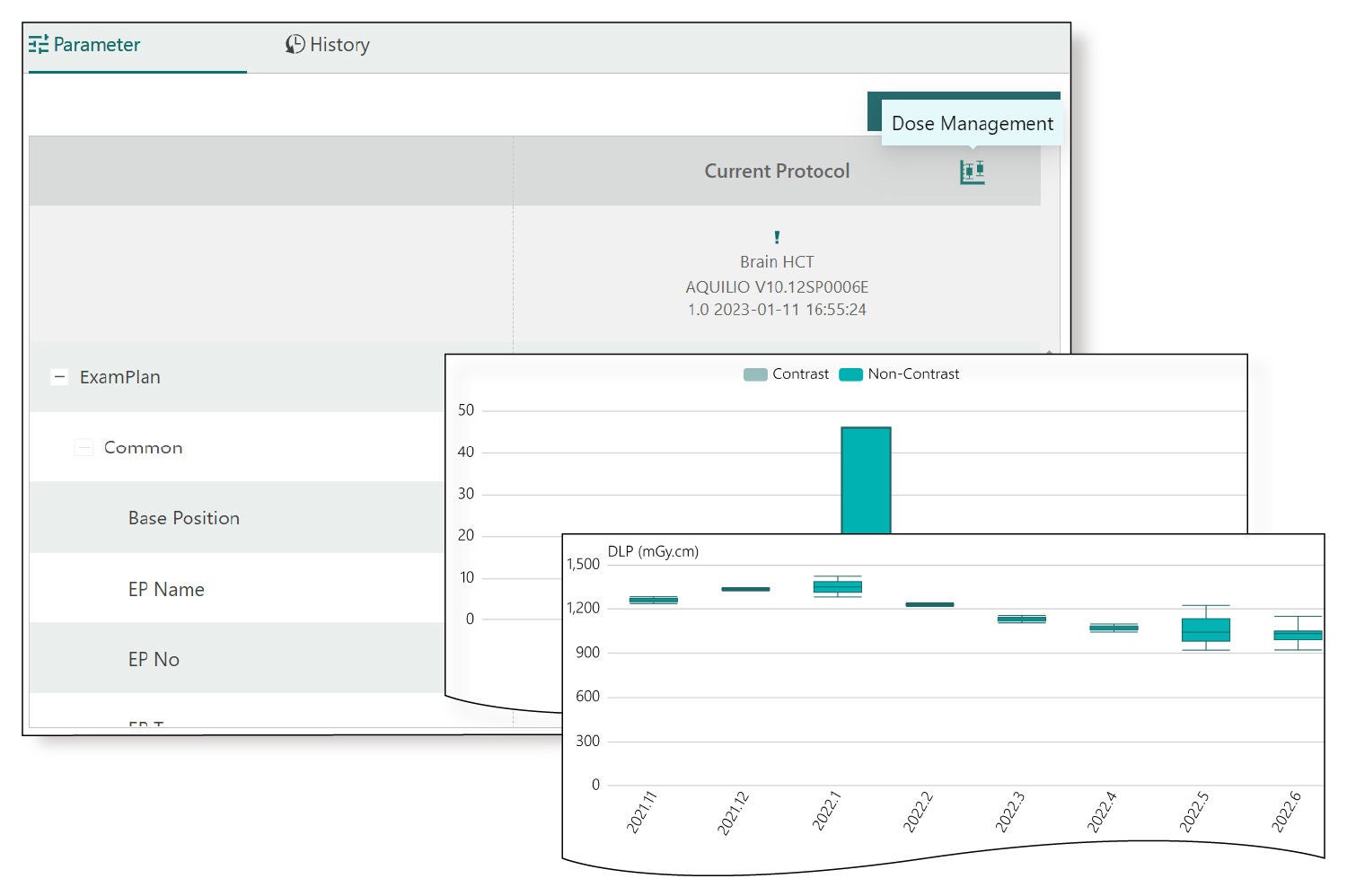Select the Base Position parameter row
Image resolution: width=1347 pixels, height=896 pixels.
(237, 518)
